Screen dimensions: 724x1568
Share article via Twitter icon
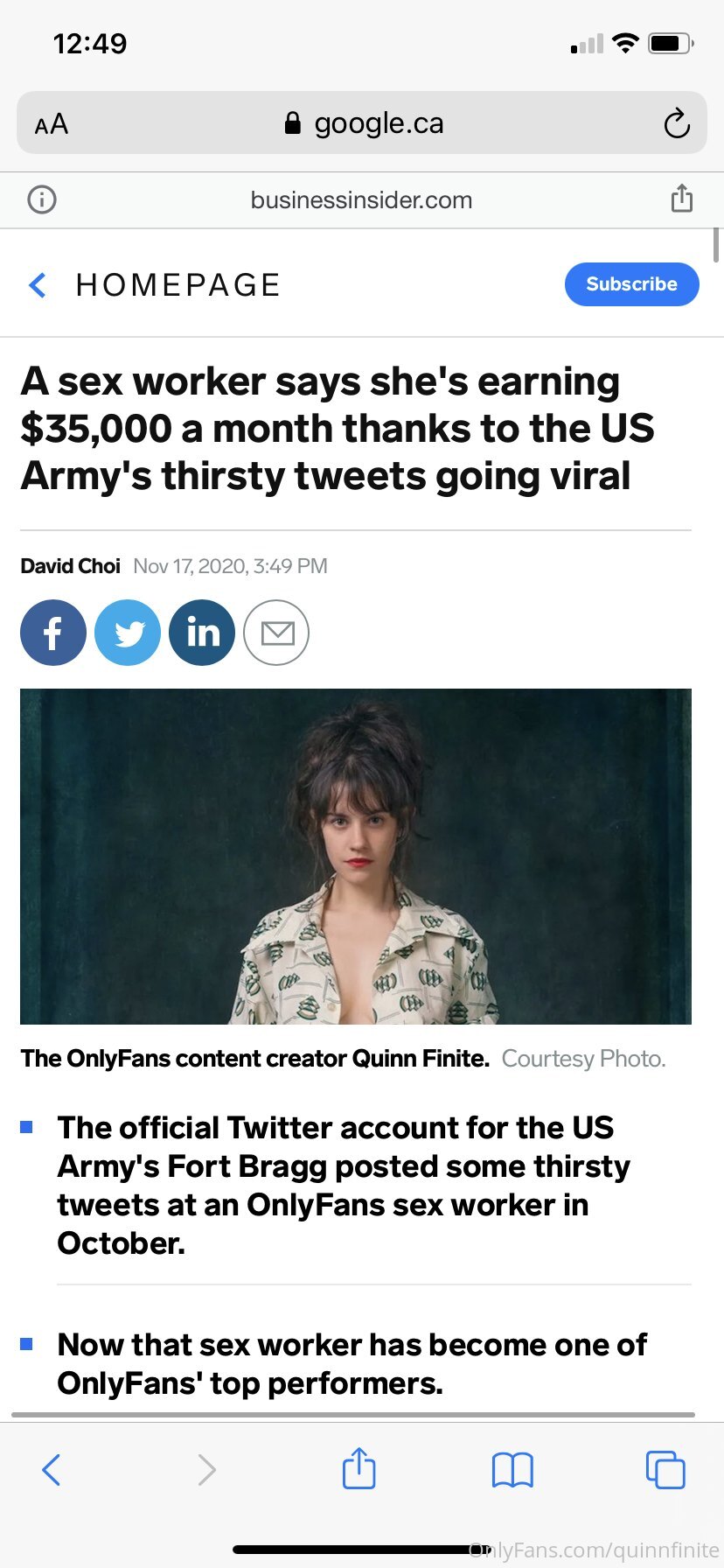(128, 633)
